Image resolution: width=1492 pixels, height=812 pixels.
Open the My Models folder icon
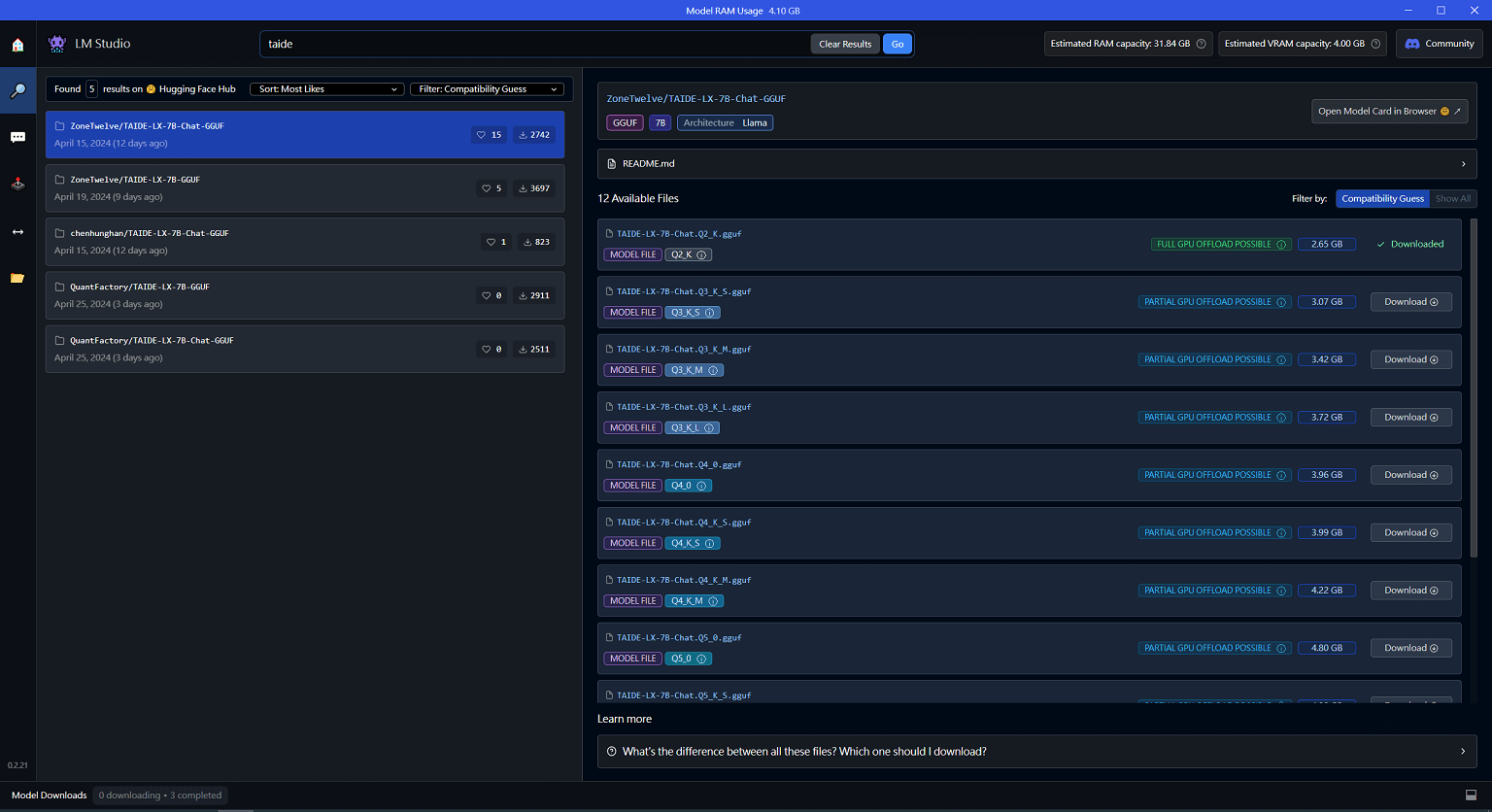17,279
